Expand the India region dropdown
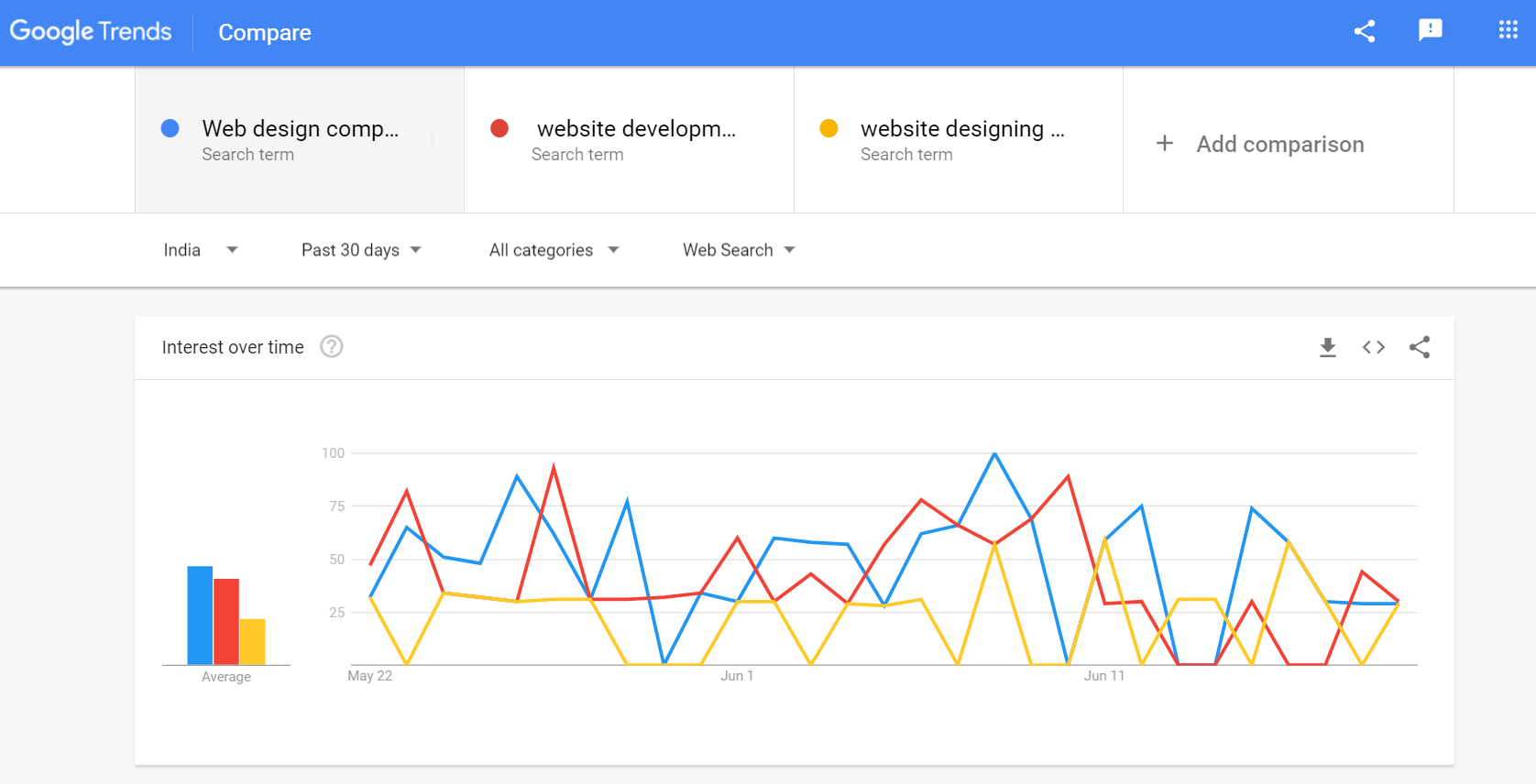Image resolution: width=1536 pixels, height=784 pixels. pos(201,250)
